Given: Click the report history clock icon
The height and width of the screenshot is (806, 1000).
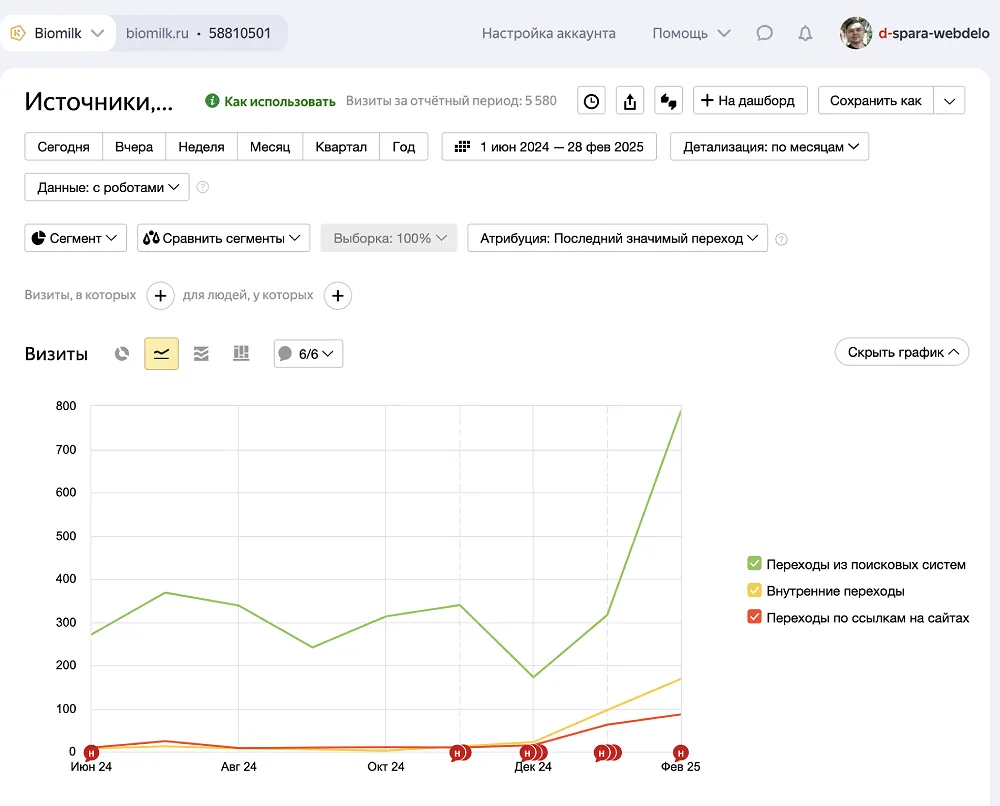Looking at the screenshot, I should [592, 101].
